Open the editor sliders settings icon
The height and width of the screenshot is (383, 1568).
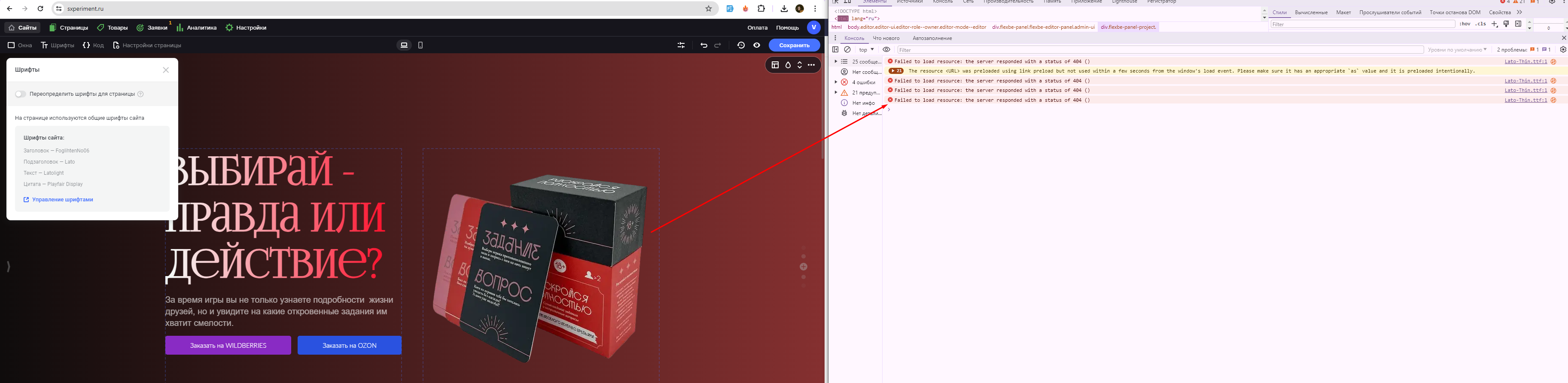coord(681,45)
